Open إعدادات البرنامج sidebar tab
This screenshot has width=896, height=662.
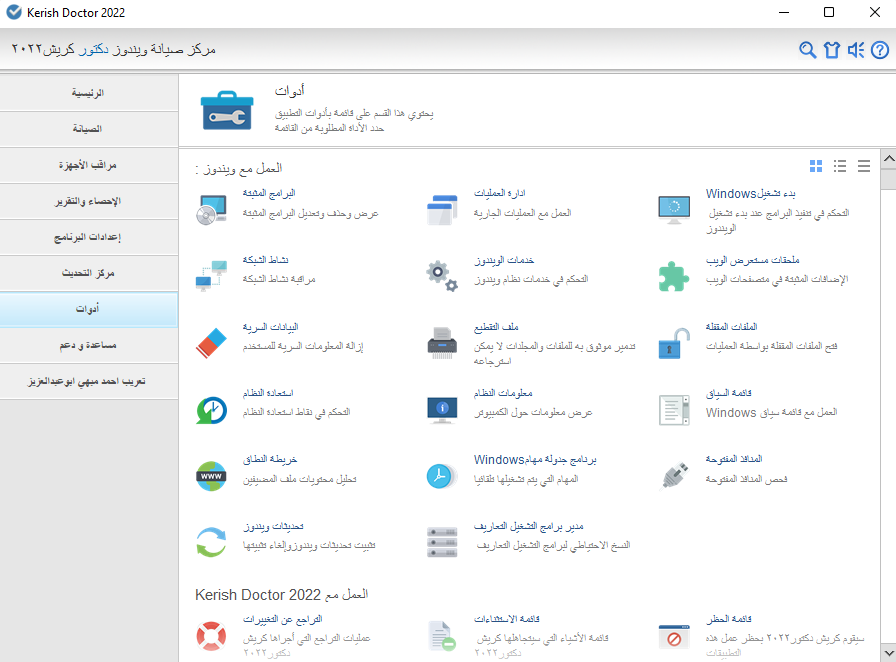coord(89,237)
